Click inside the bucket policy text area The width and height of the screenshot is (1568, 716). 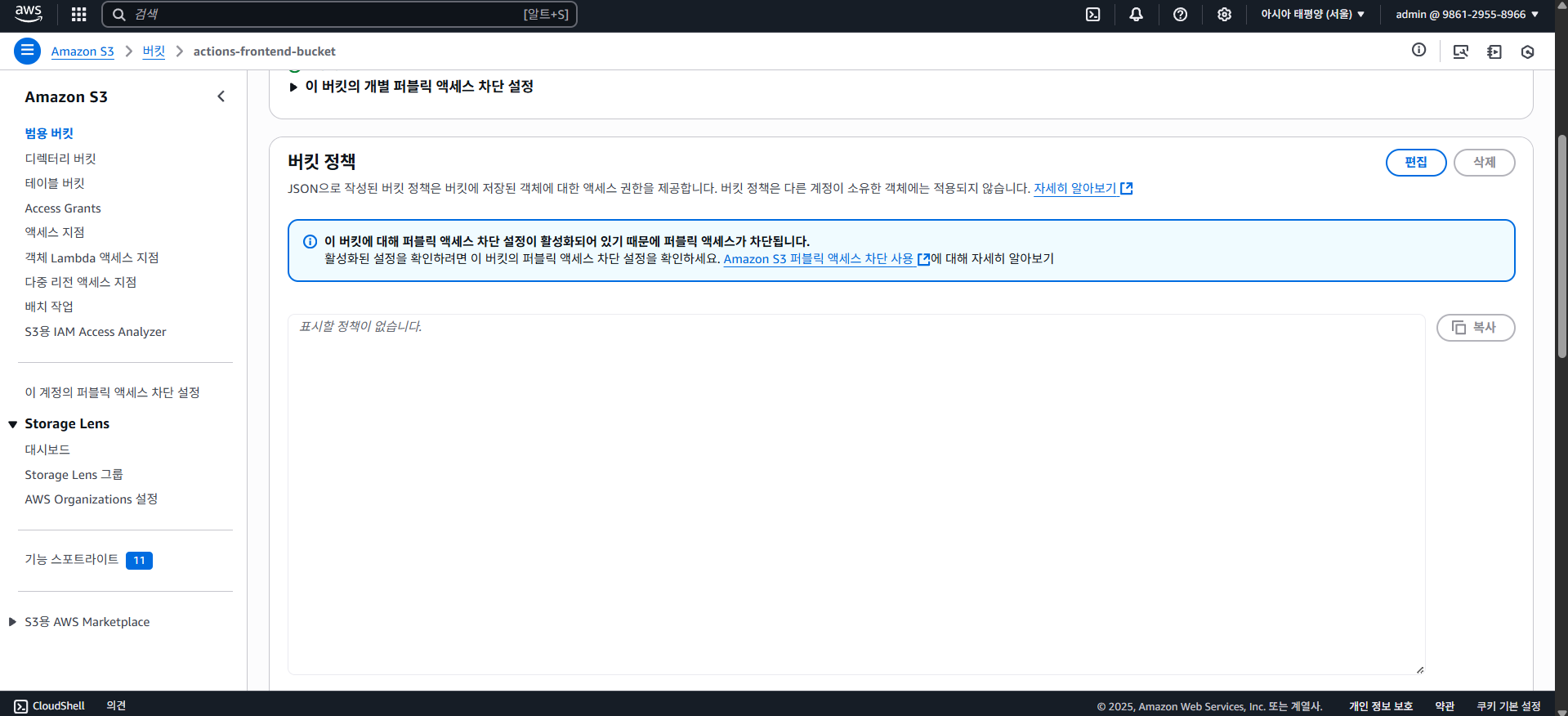click(x=856, y=494)
